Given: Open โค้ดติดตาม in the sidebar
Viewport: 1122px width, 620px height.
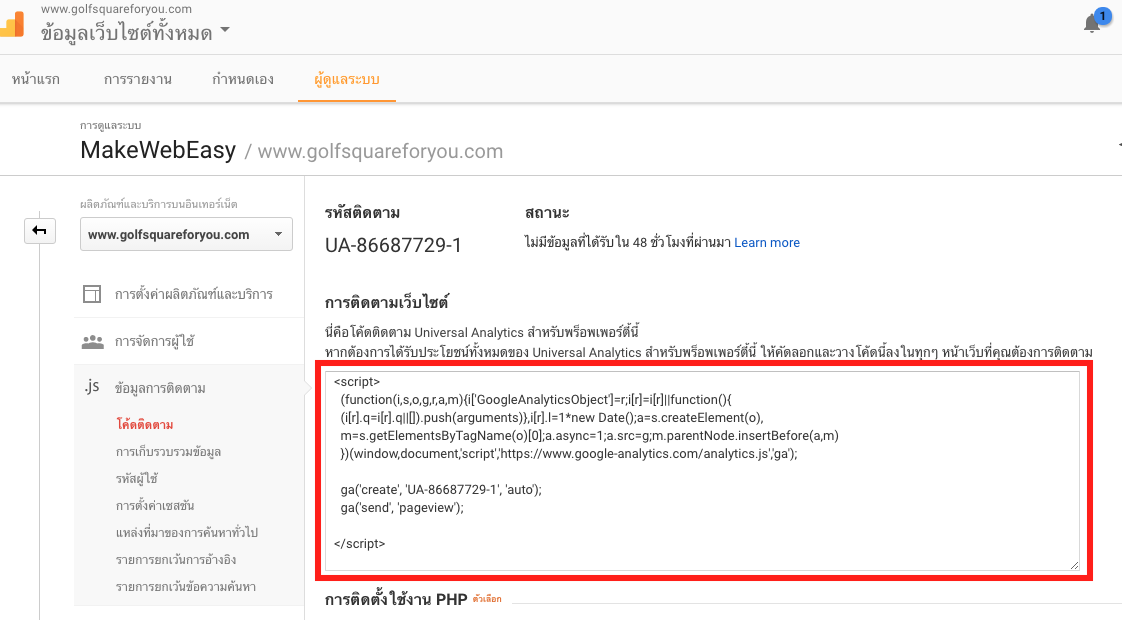Looking at the screenshot, I should [x=145, y=425].
